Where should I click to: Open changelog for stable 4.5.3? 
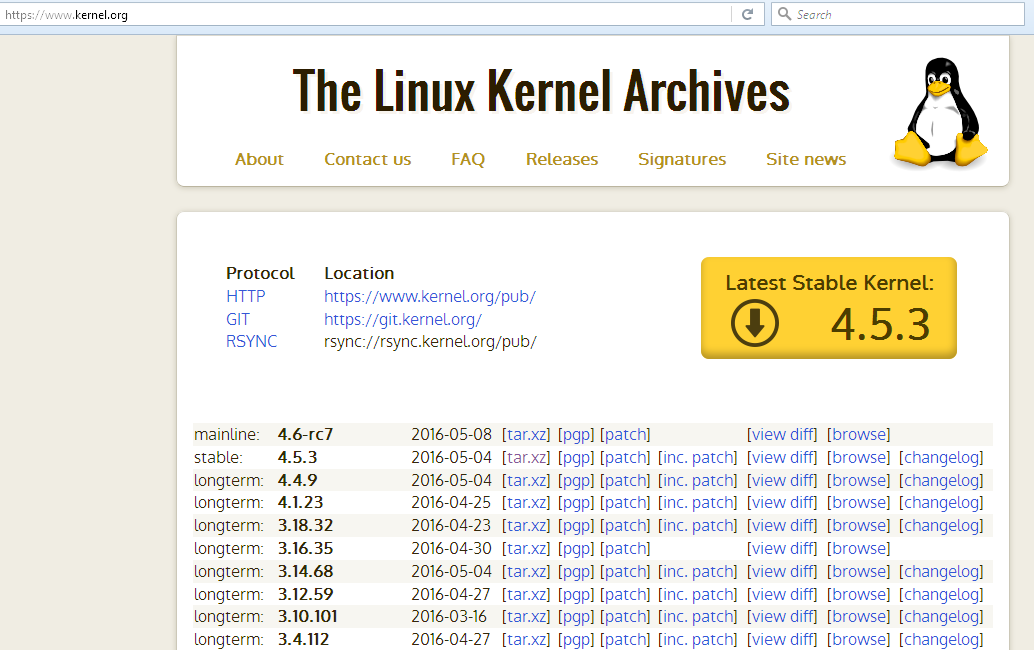point(941,458)
